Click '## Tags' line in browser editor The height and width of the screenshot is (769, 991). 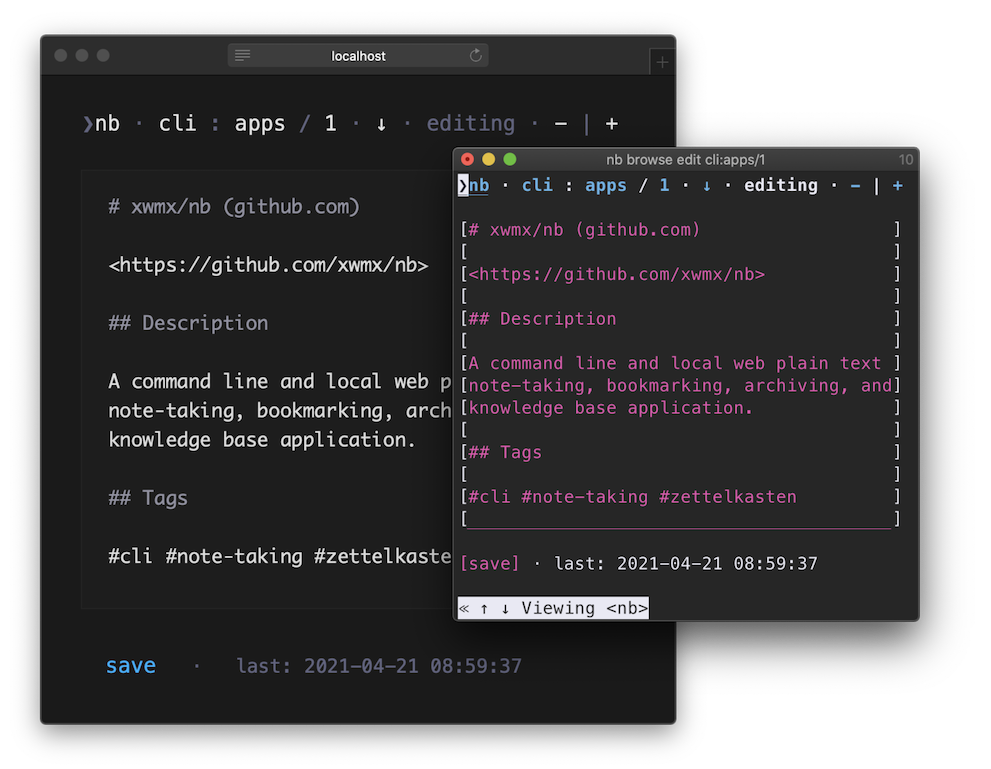point(148,498)
